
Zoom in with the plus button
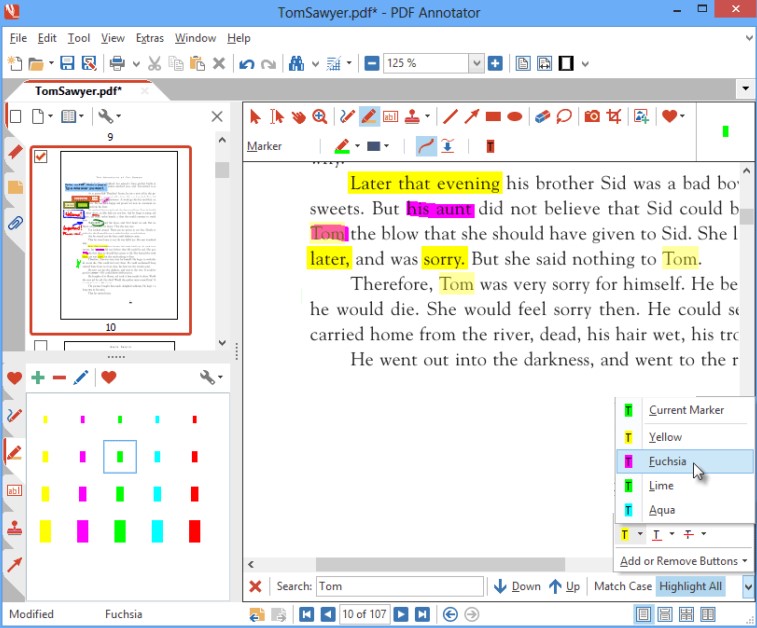pyautogui.click(x=495, y=63)
